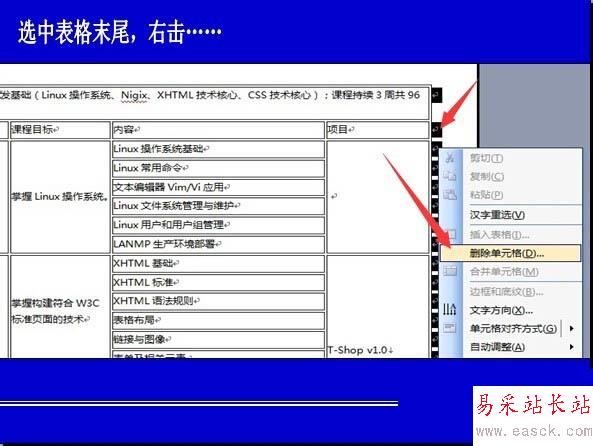Click the T-Shop v1.0 cell

point(377,307)
